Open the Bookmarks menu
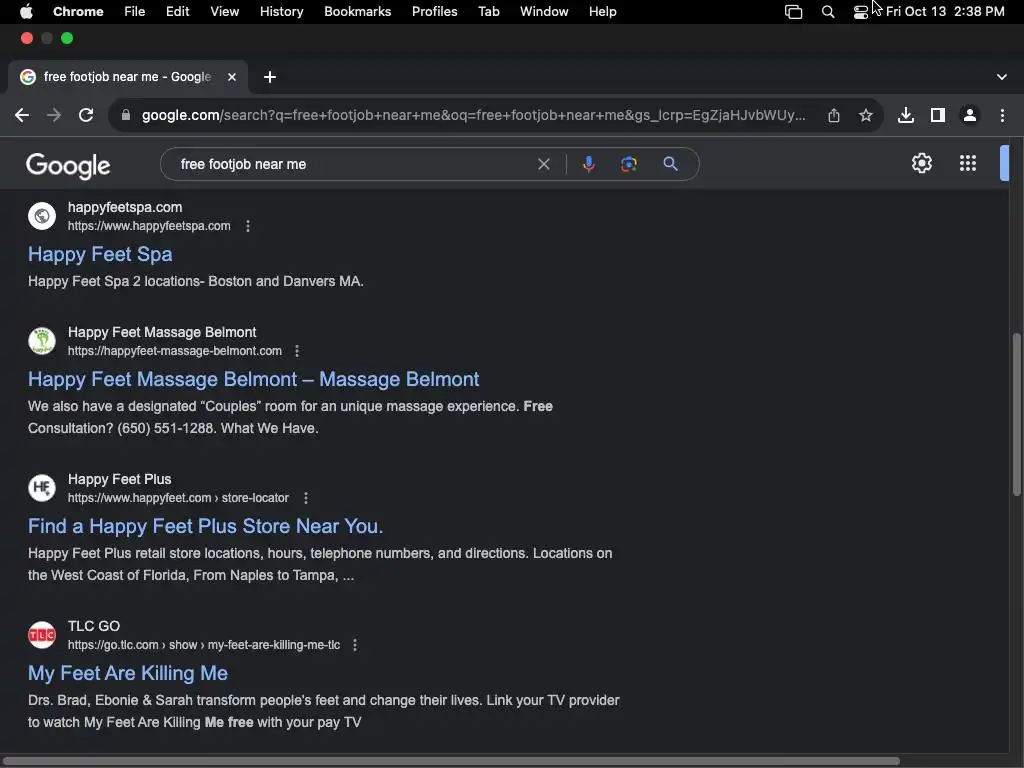The image size is (1024, 768). (358, 12)
